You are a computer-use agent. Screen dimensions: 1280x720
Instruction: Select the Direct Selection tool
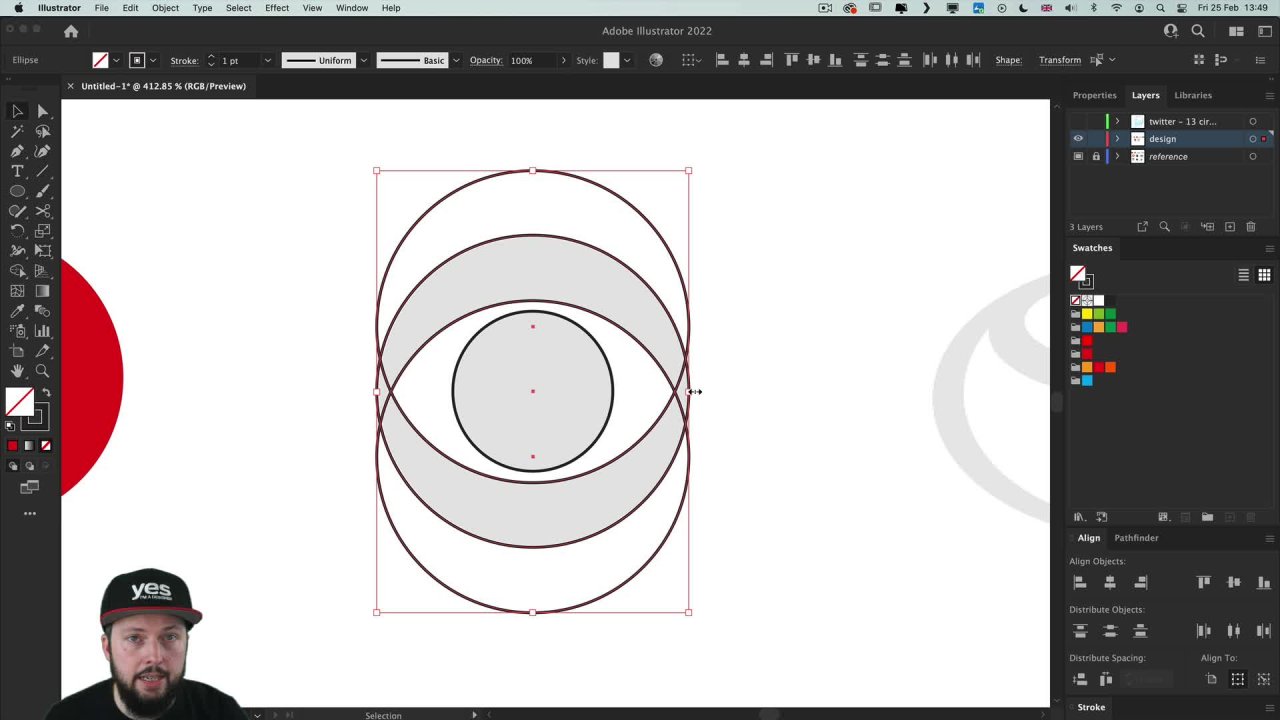[x=42, y=111]
